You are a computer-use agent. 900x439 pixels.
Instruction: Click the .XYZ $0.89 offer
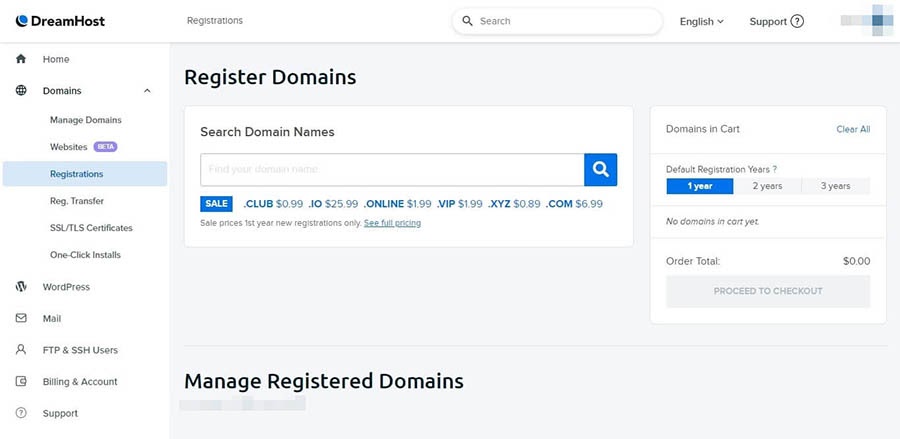coord(514,204)
